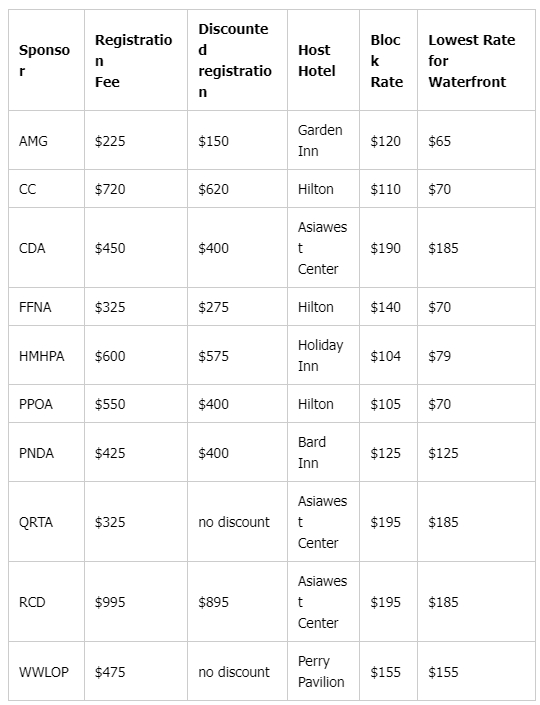Select the WWLOP sponsor cell

(46, 671)
